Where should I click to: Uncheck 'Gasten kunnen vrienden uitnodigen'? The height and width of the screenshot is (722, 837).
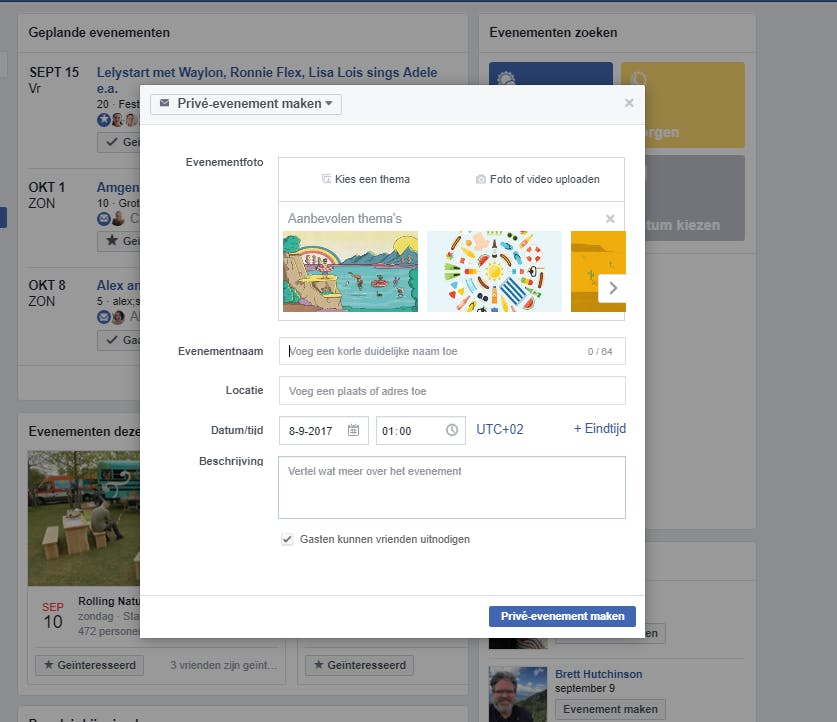(285, 538)
